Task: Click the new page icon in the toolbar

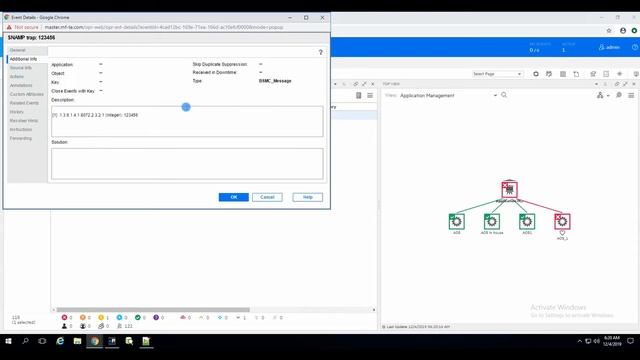Action: [576, 74]
